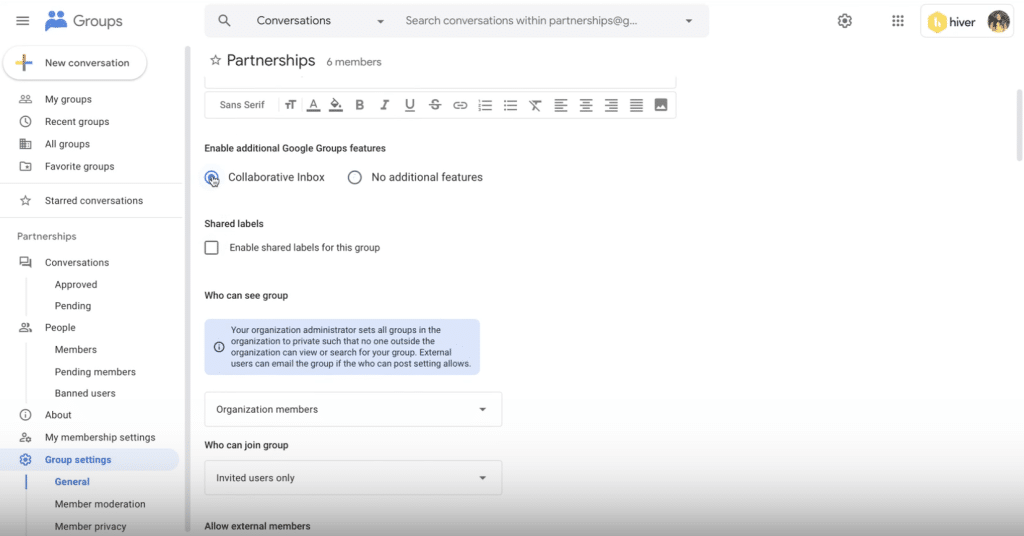Go to Favorite groups
Screen dimensions: 1024x536
coord(79,166)
